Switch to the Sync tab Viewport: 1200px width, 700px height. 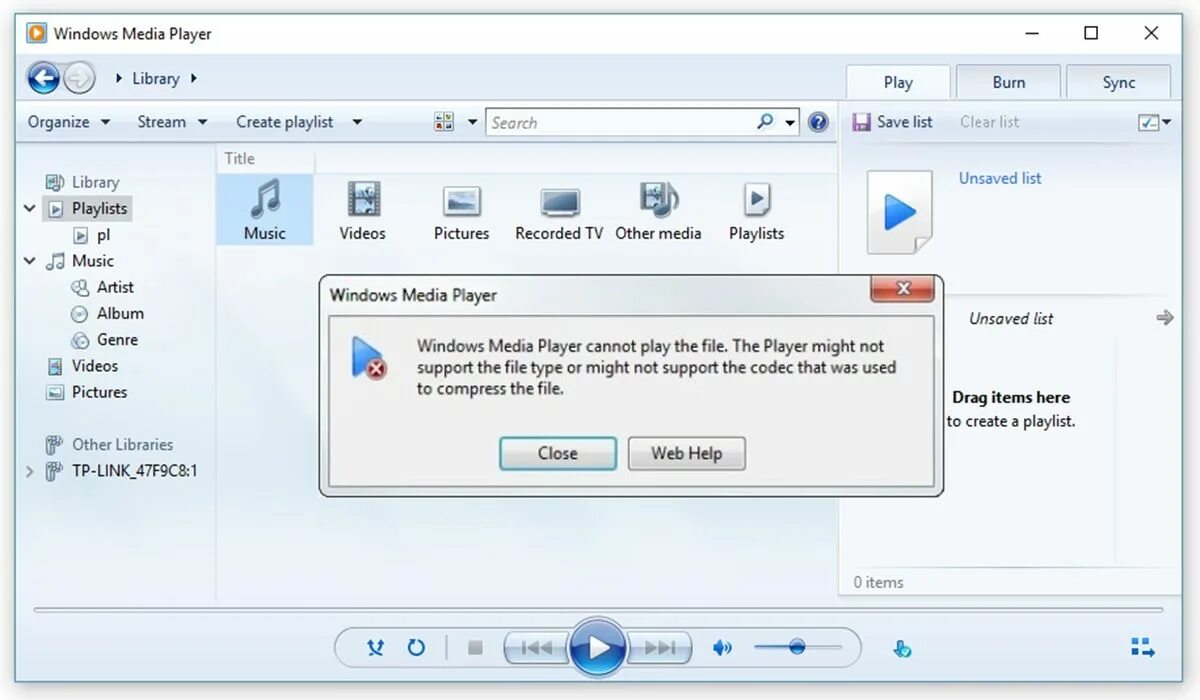(x=1118, y=83)
